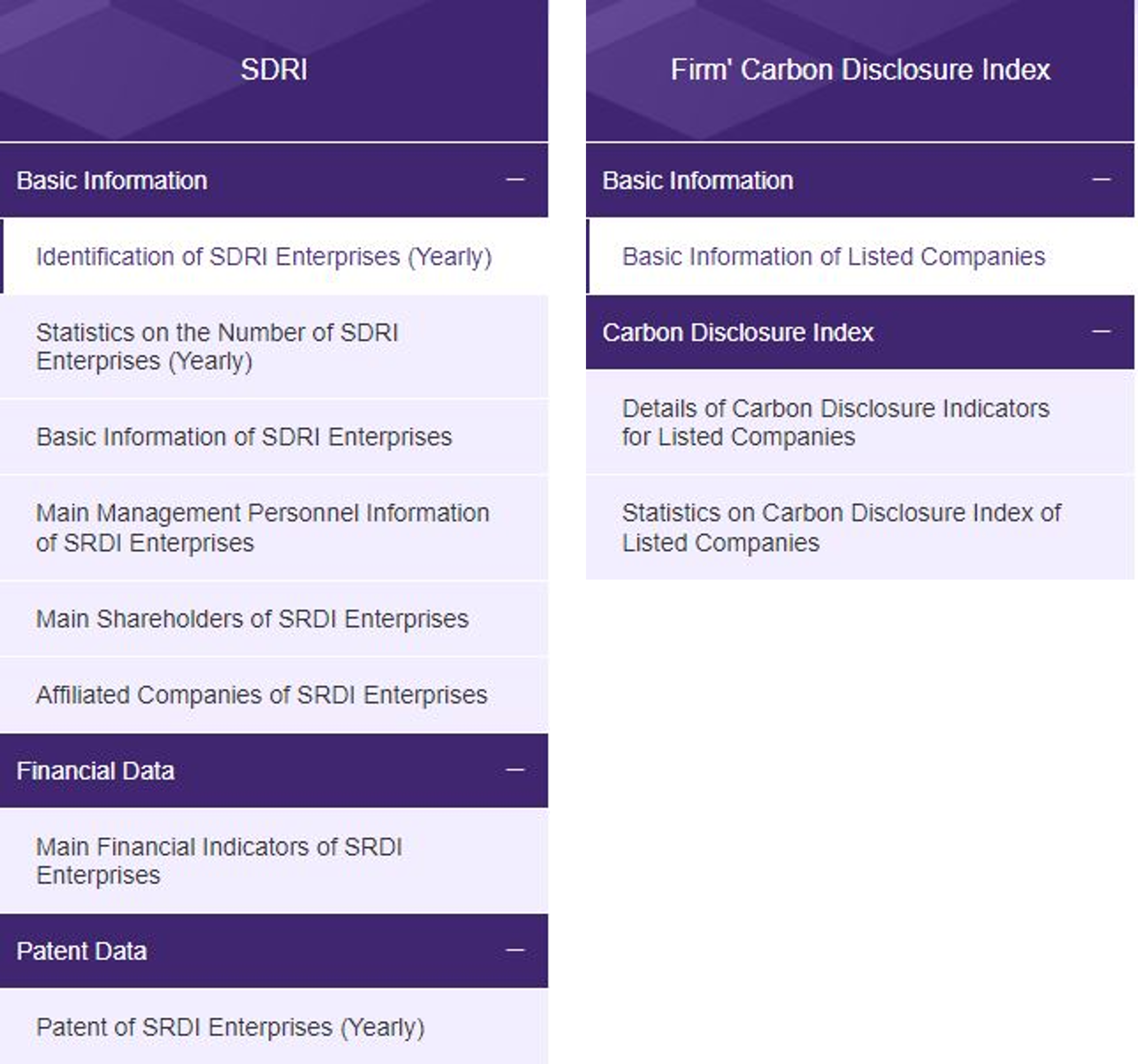Open Affiliated Companies of SRDI Enterprises
The width and height of the screenshot is (1138, 1064).
[261, 695]
